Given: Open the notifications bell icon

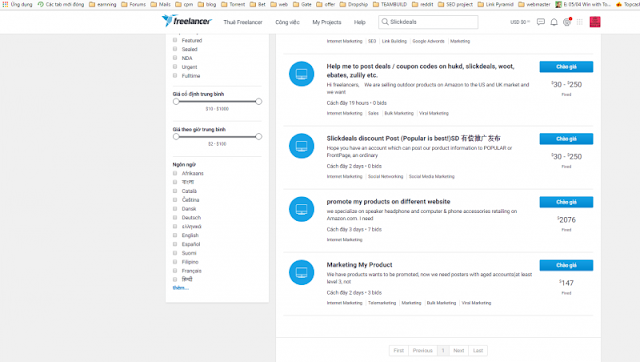Looking at the screenshot, I should pyautogui.click(x=554, y=22).
